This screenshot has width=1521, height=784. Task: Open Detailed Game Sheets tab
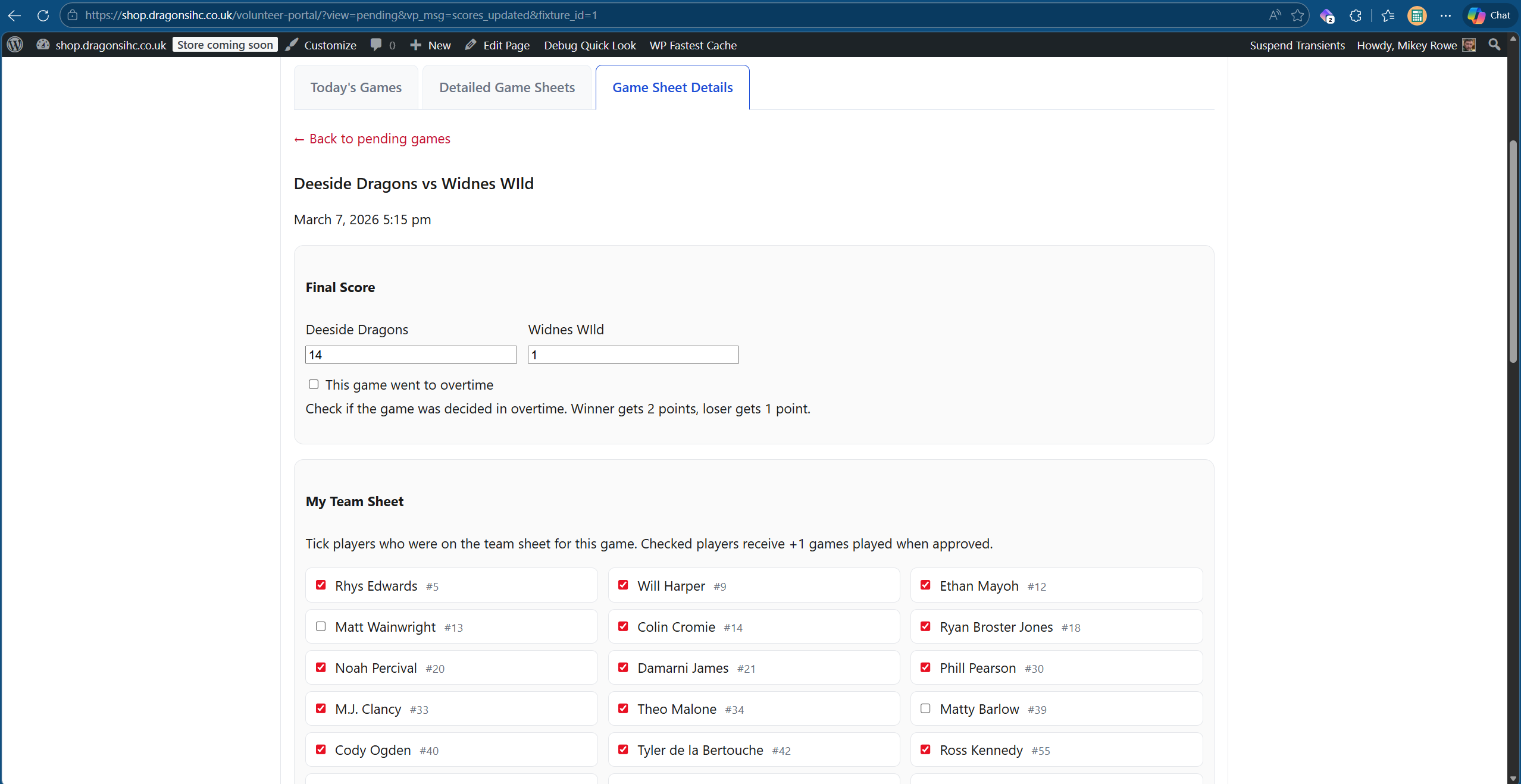pyautogui.click(x=507, y=87)
